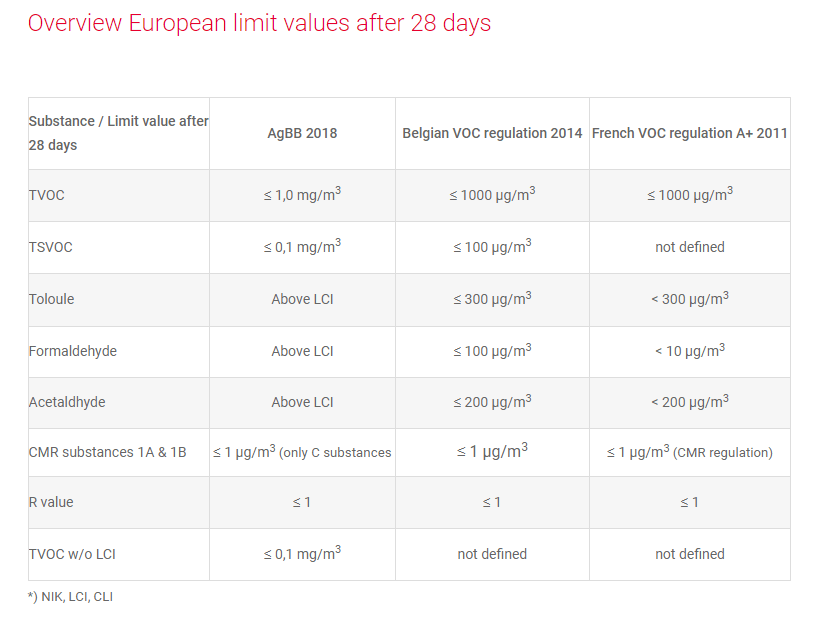This screenshot has width=832, height=620.
Task: Click the Acetaldhyde row label
Action: pos(67,402)
